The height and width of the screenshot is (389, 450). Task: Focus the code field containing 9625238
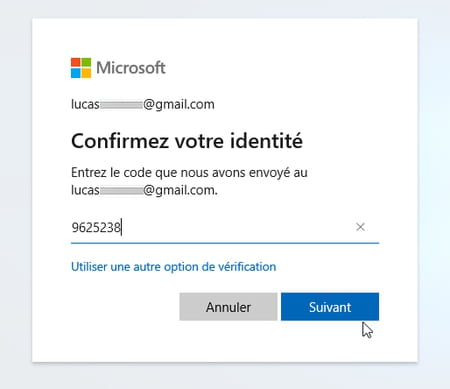(225, 228)
